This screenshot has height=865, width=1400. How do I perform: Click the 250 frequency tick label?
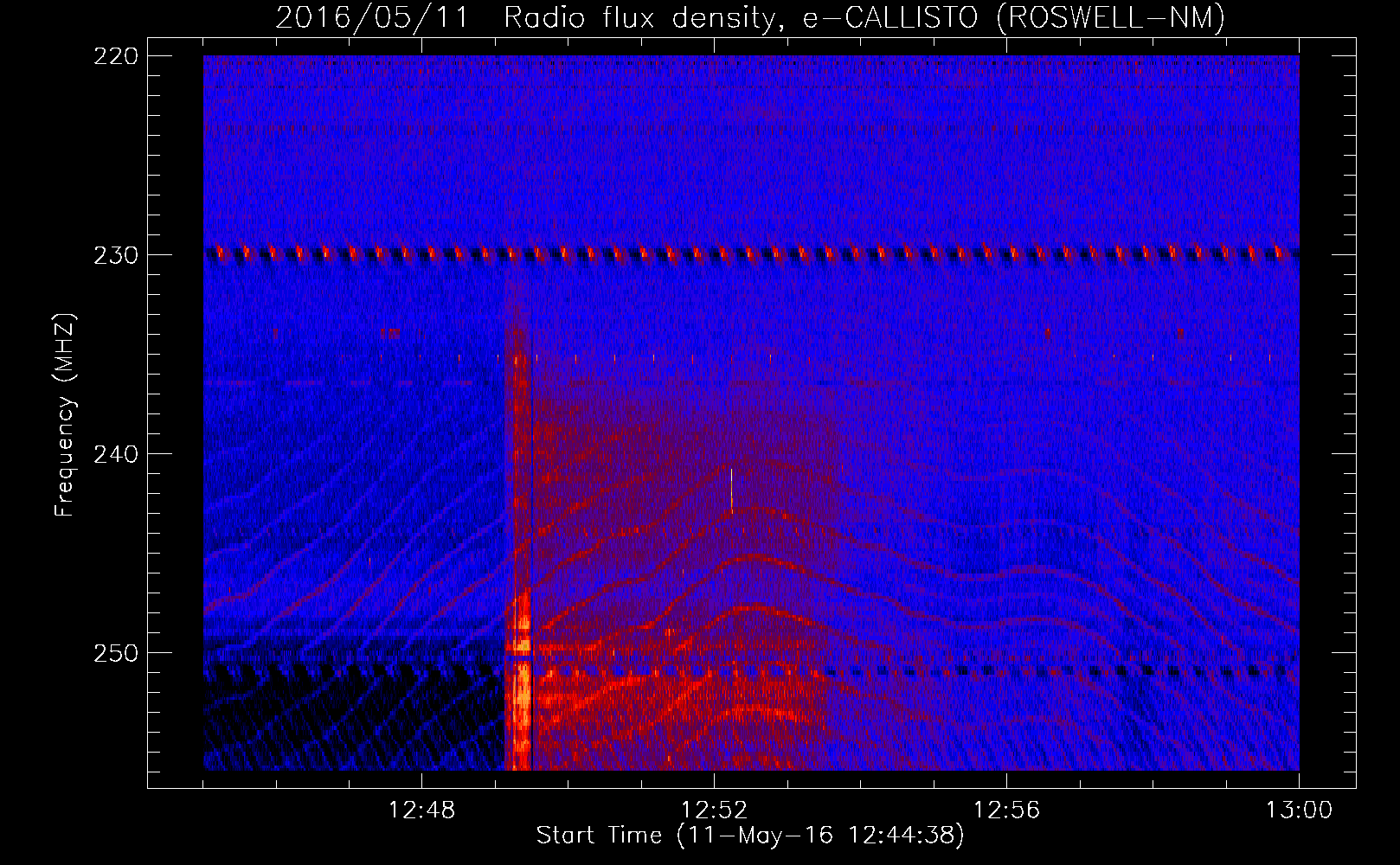[x=115, y=653]
